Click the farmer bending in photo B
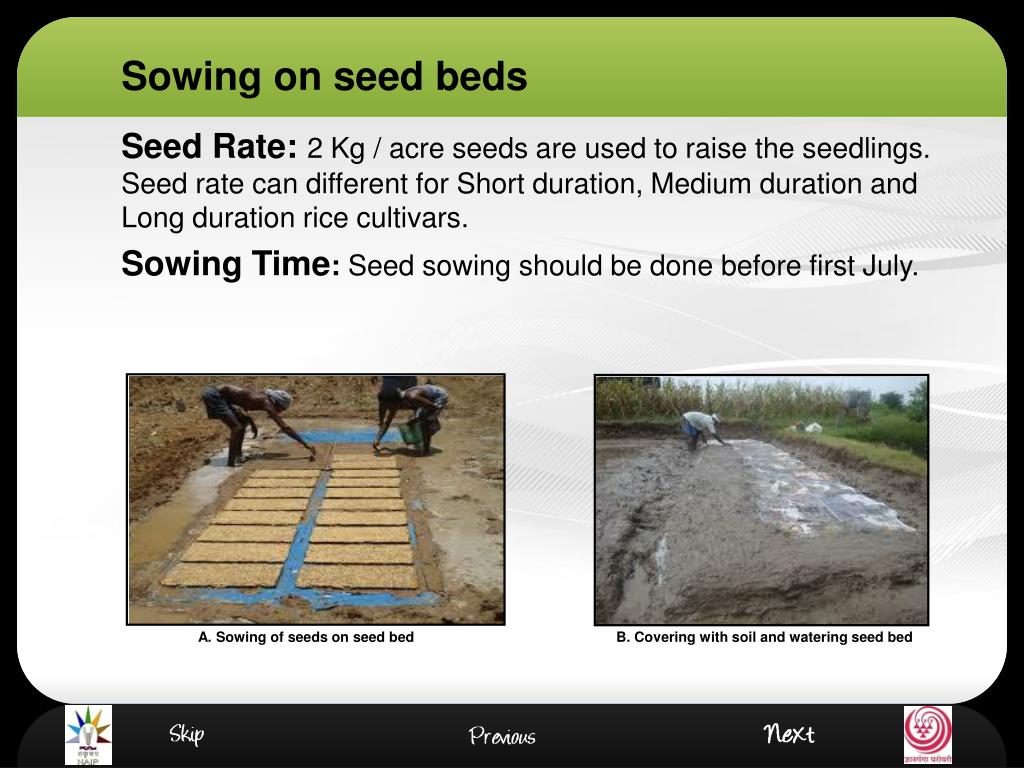The width and height of the screenshot is (1024, 768). pyautogui.click(x=701, y=430)
